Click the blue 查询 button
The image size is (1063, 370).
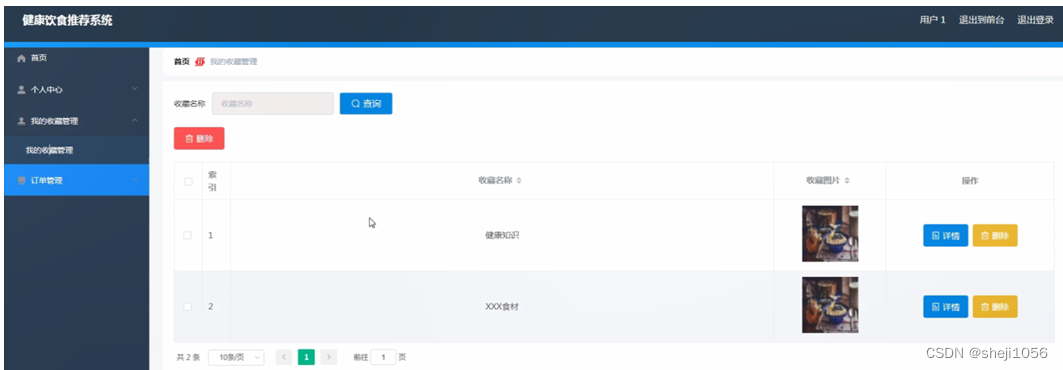coord(366,104)
